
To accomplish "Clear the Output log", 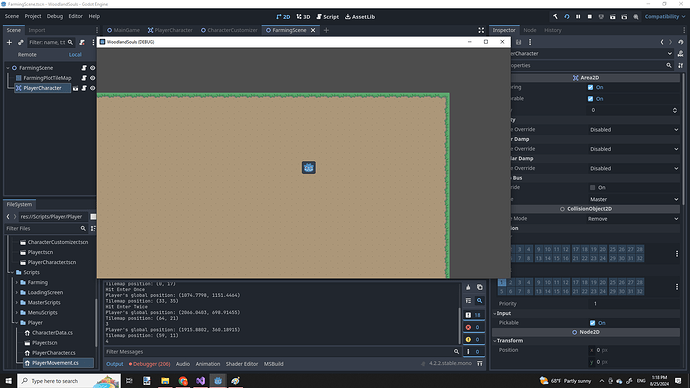I will point(468,287).
